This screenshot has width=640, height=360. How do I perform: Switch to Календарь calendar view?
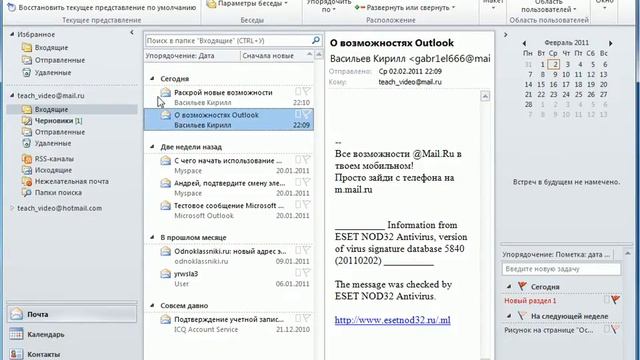[72, 334]
